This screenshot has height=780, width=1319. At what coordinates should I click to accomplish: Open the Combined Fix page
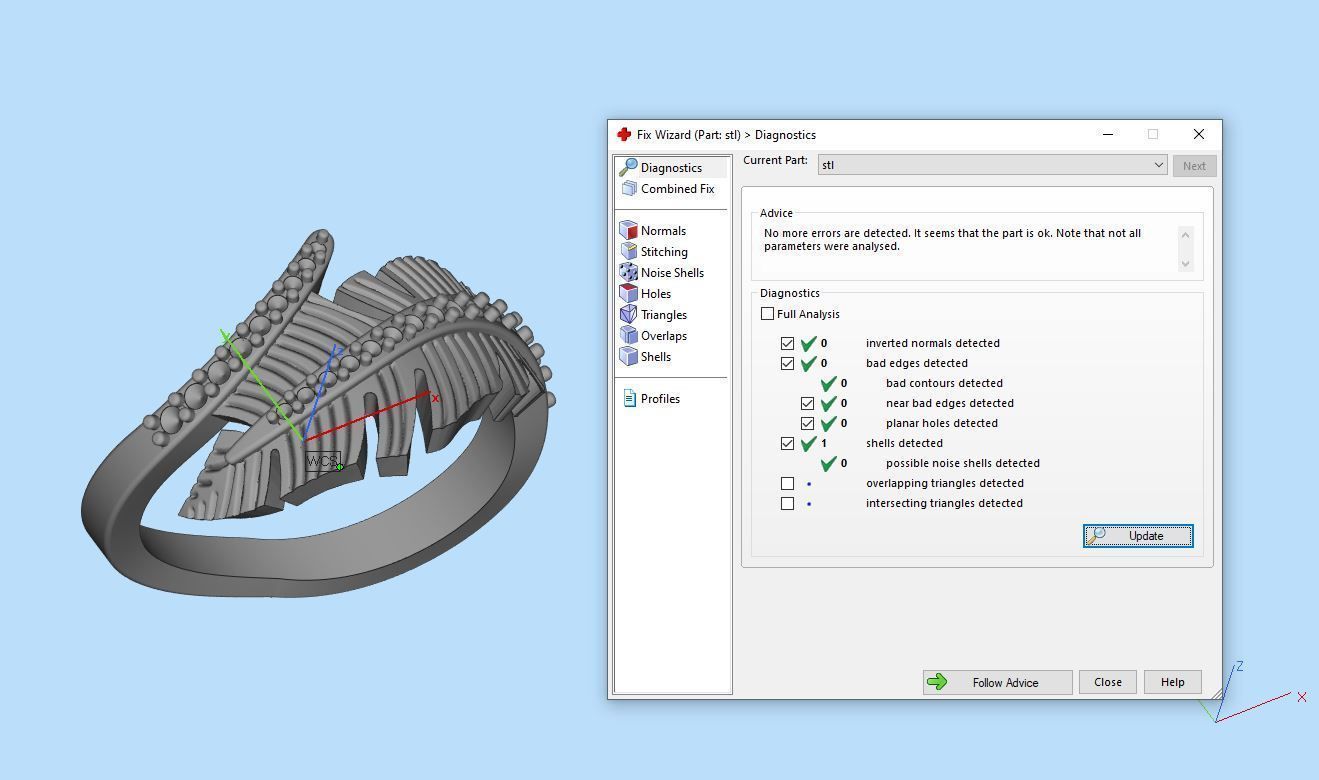pos(677,189)
